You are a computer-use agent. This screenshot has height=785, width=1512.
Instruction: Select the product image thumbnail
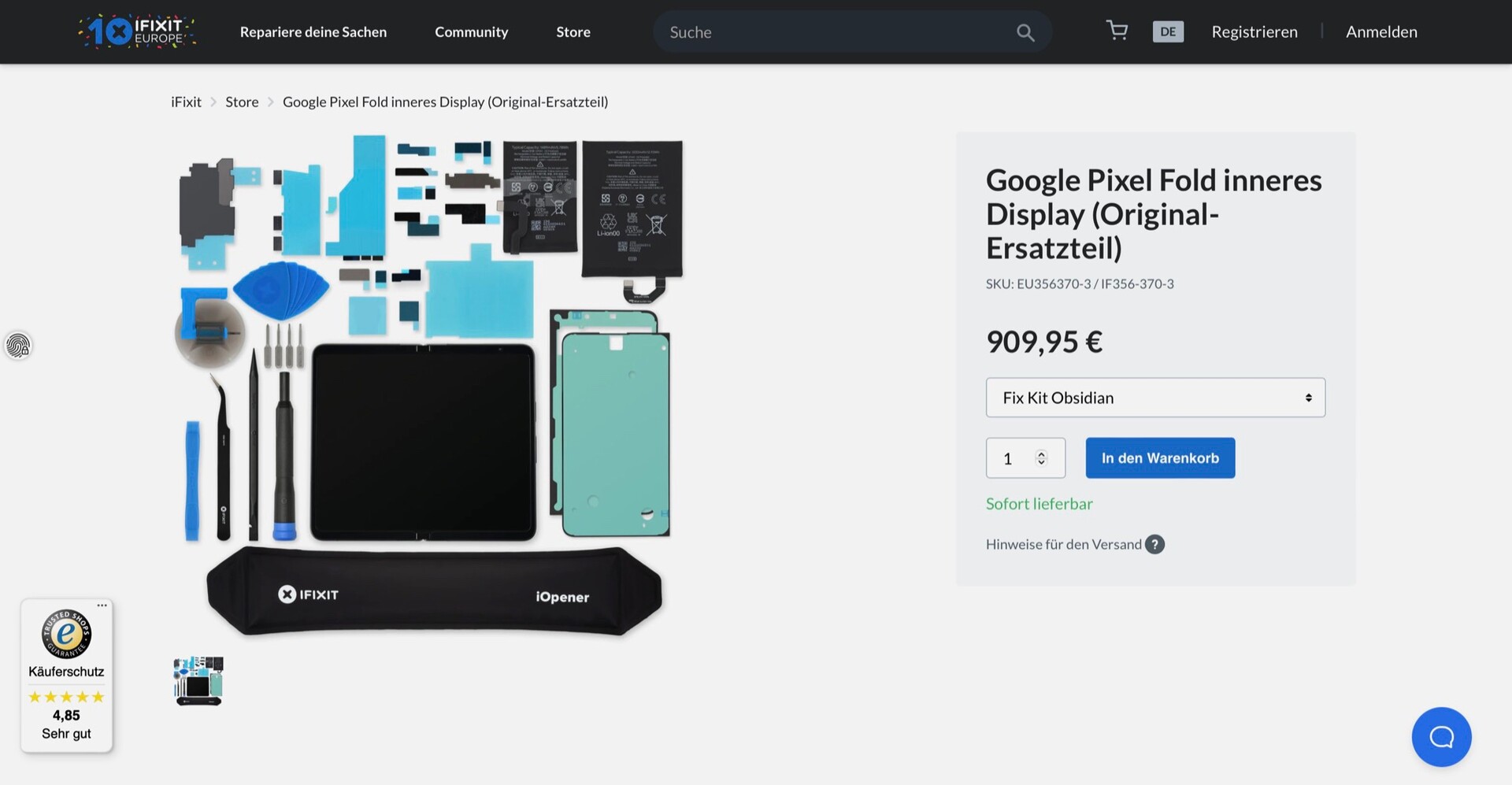pyautogui.click(x=198, y=681)
